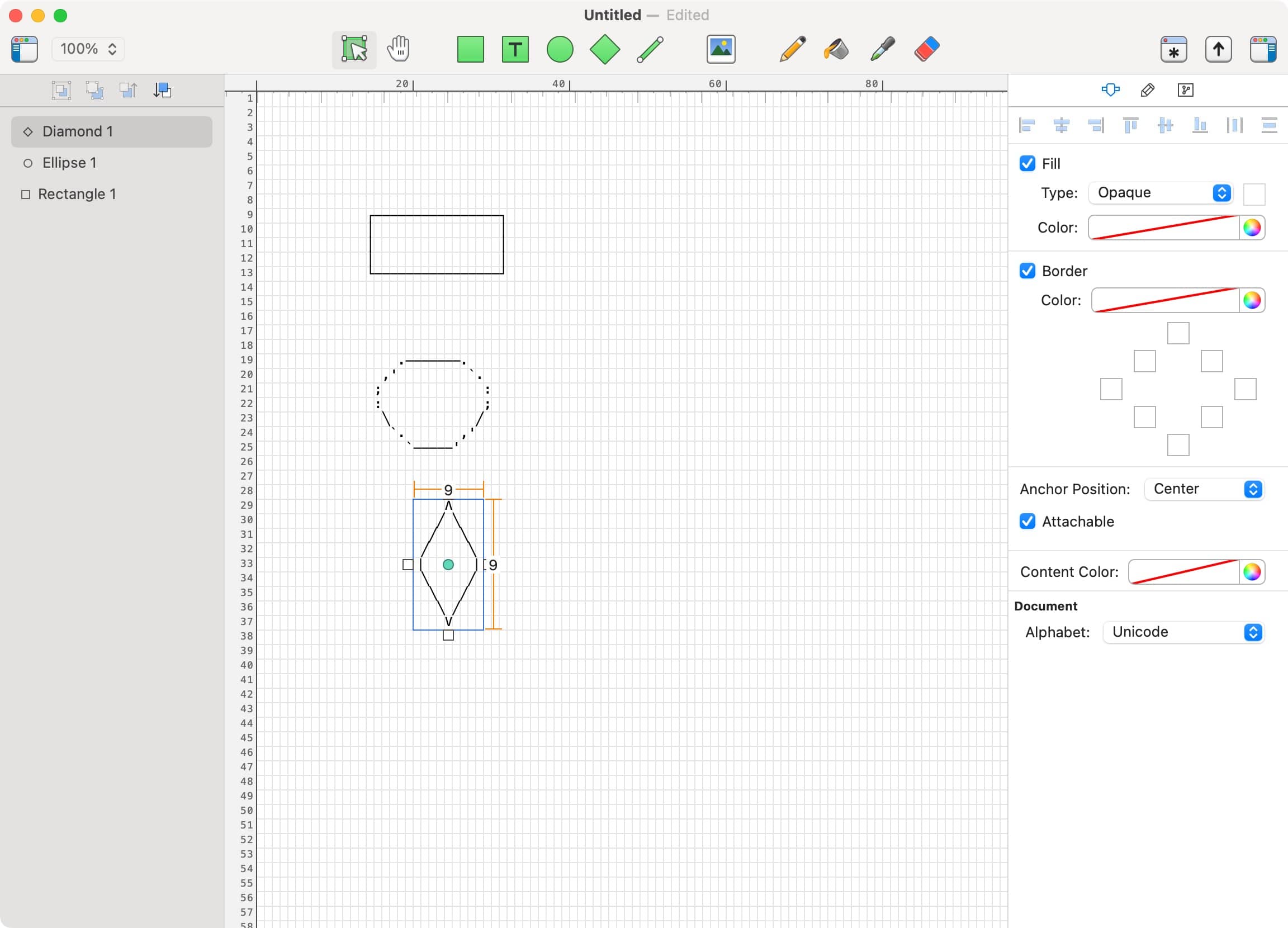Open the Fill Type dropdown
Image resolution: width=1288 pixels, height=928 pixels.
point(1159,192)
